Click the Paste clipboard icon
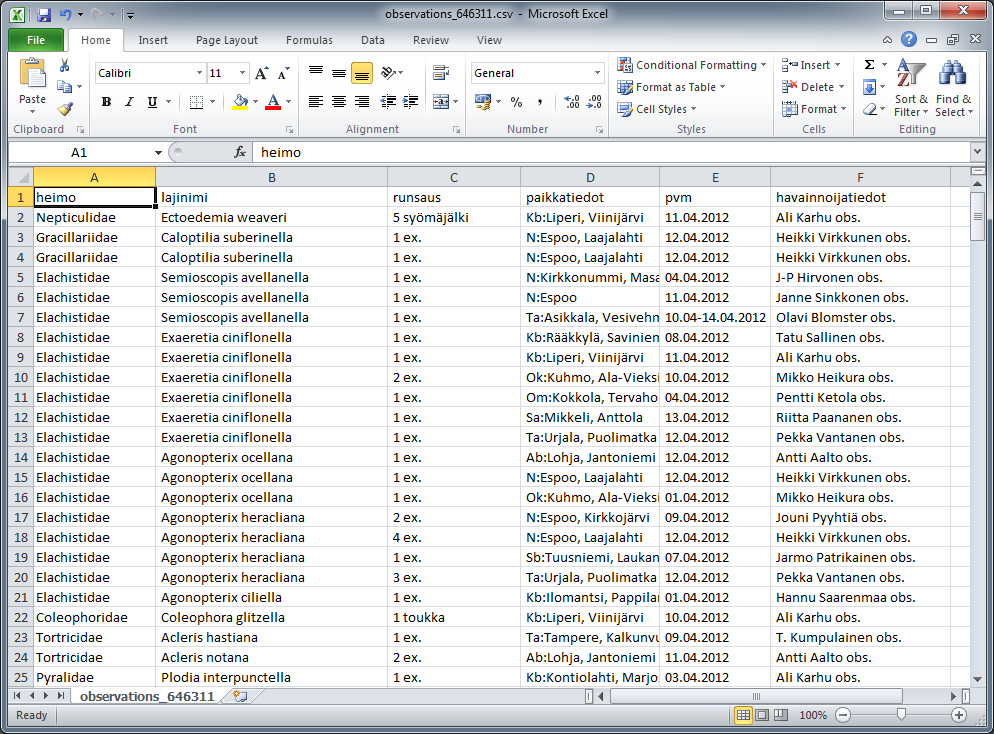 point(32,74)
